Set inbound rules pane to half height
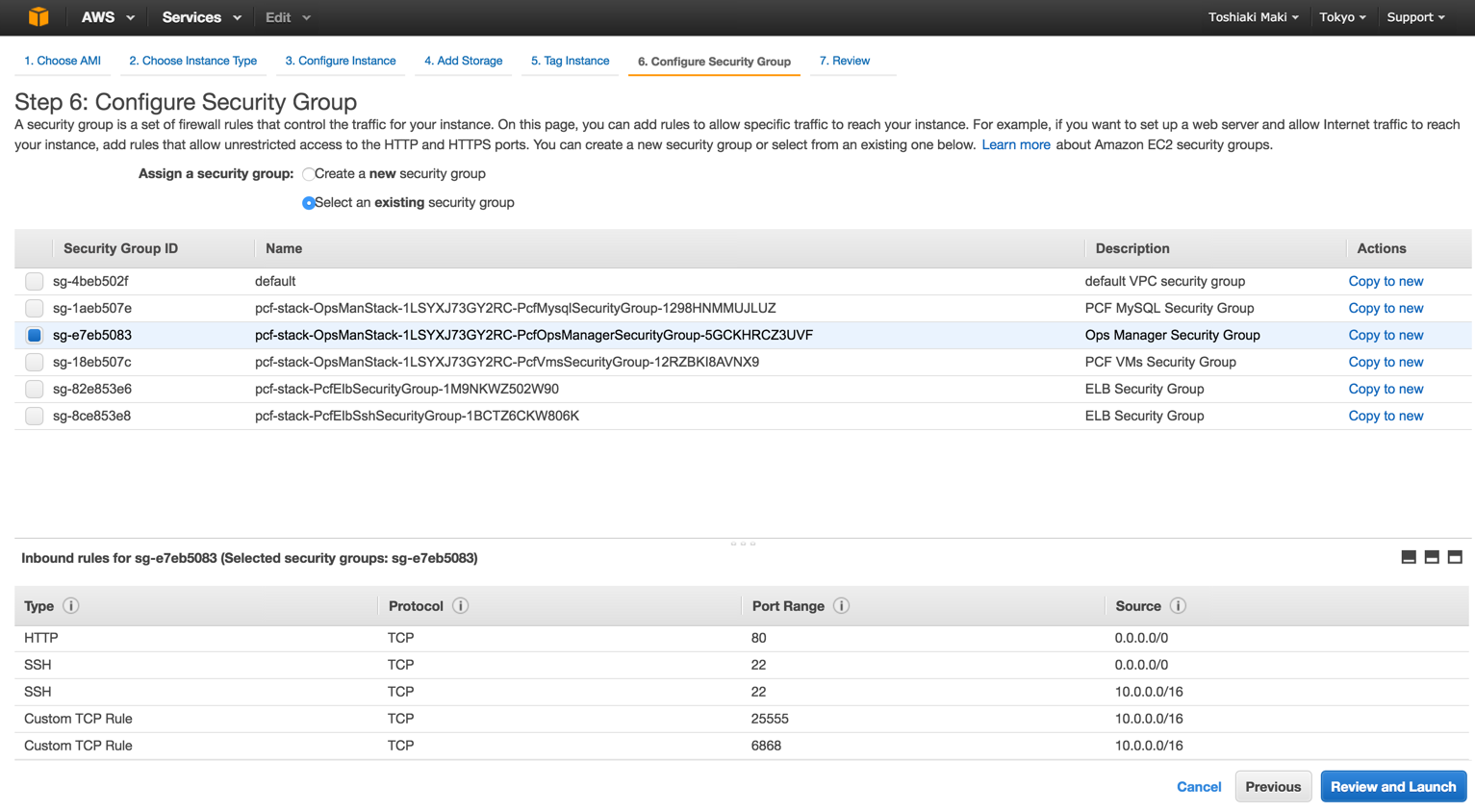 [1432, 558]
